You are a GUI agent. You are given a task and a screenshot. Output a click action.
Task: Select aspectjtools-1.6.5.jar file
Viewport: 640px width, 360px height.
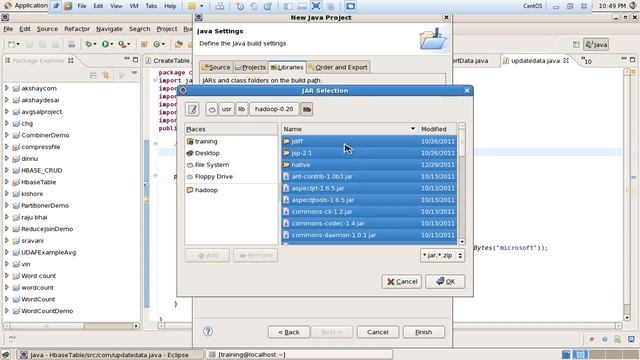coord(369,200)
